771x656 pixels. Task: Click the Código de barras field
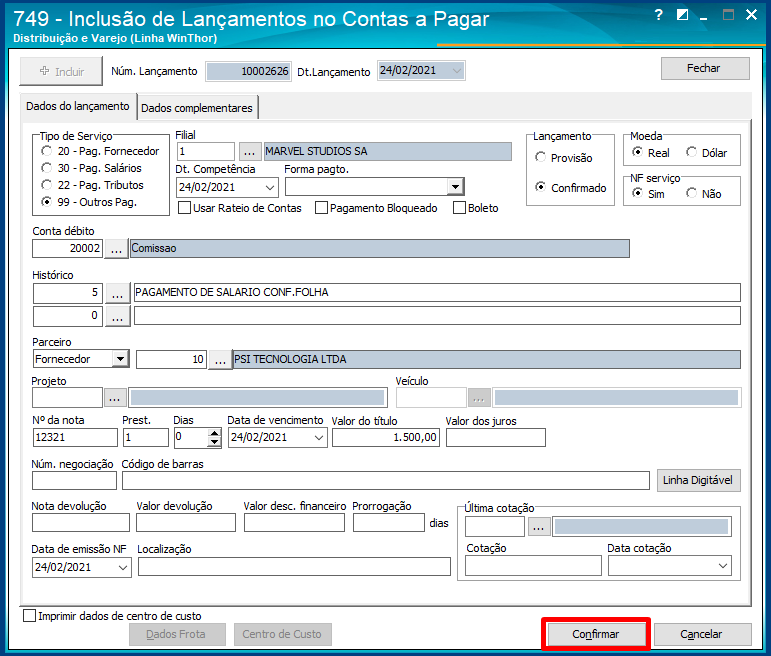coord(386,480)
